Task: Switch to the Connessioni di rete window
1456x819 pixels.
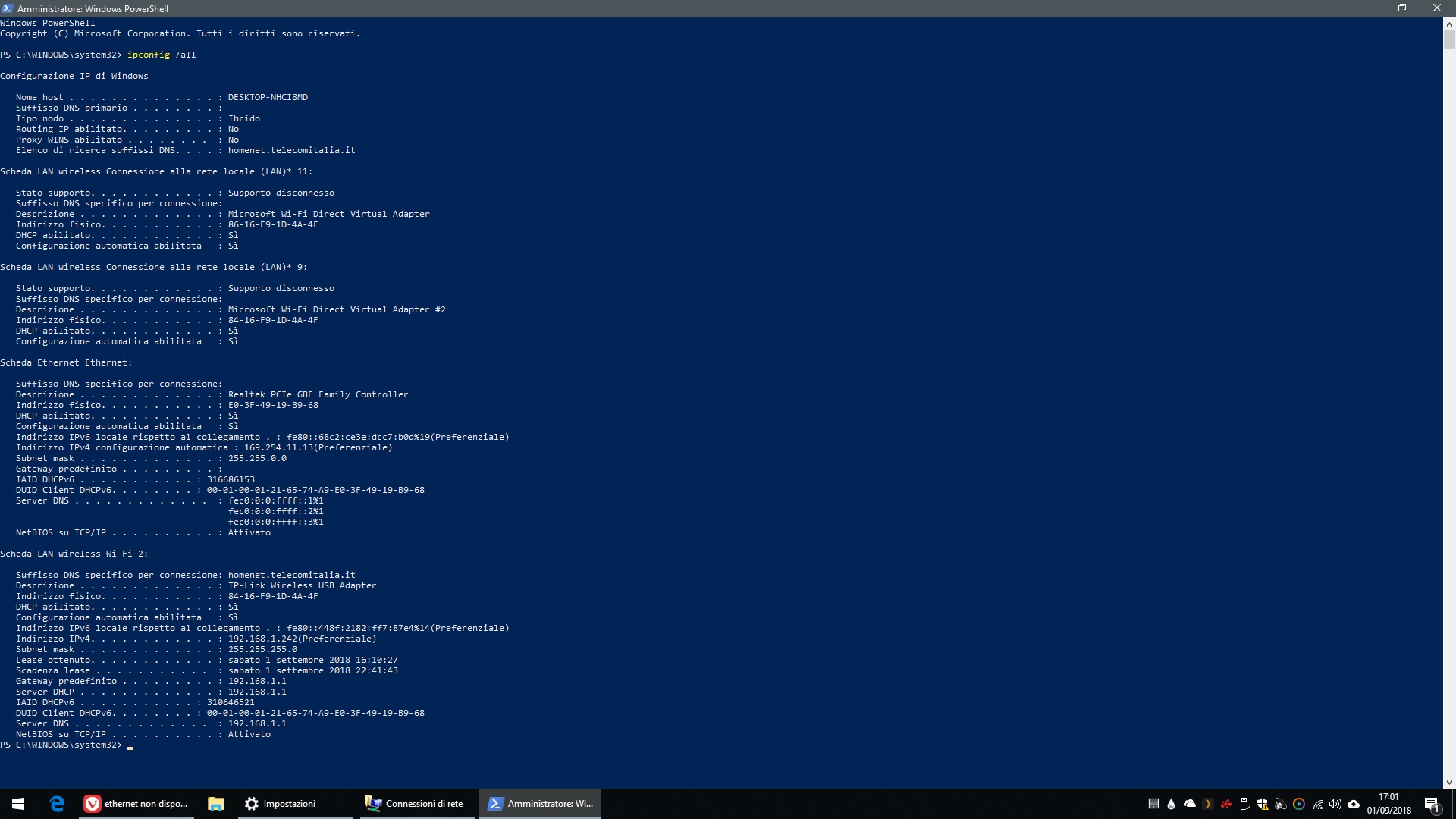Action: tap(416, 804)
